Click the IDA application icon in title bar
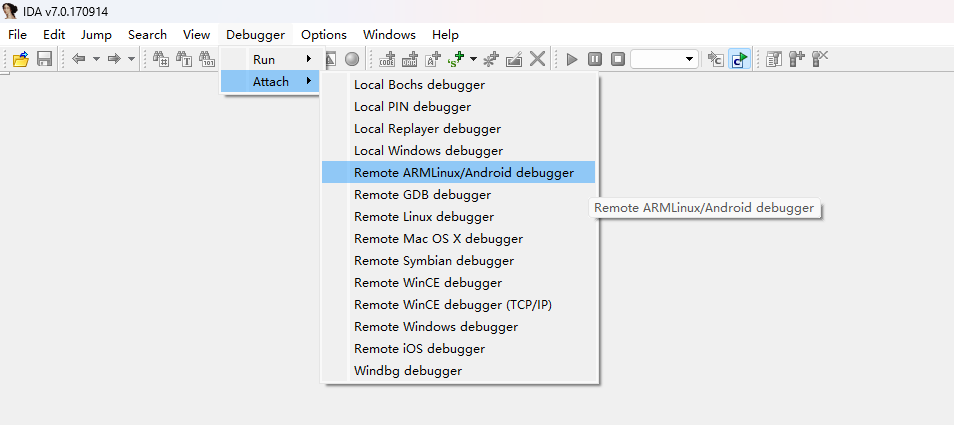 click(10, 11)
